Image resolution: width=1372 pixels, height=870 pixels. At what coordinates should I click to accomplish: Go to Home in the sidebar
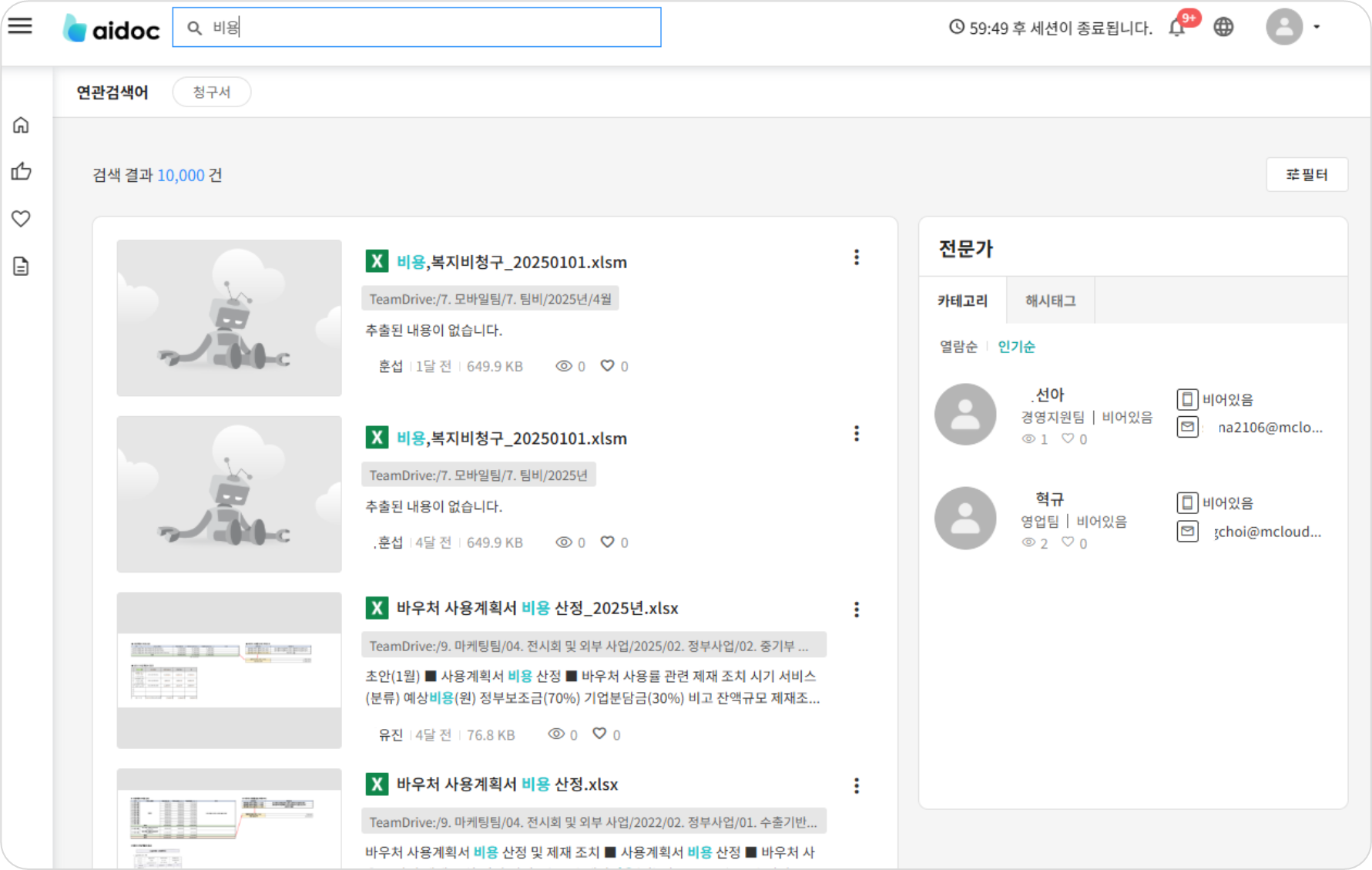click(x=21, y=125)
